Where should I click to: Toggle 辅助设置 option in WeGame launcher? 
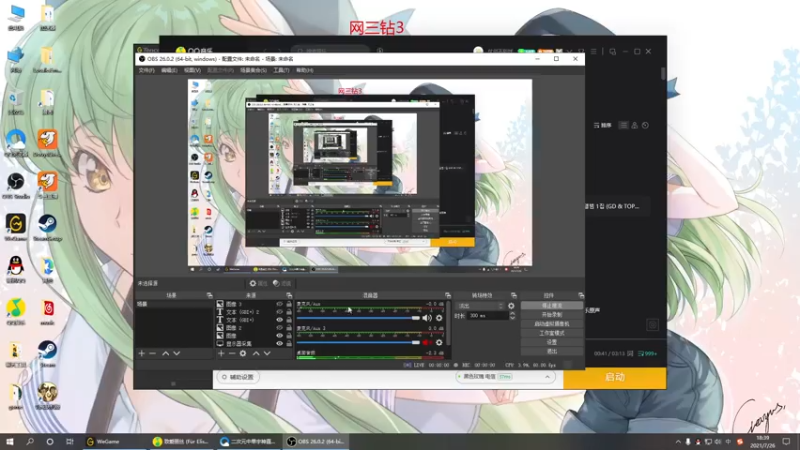pyautogui.click(x=238, y=377)
